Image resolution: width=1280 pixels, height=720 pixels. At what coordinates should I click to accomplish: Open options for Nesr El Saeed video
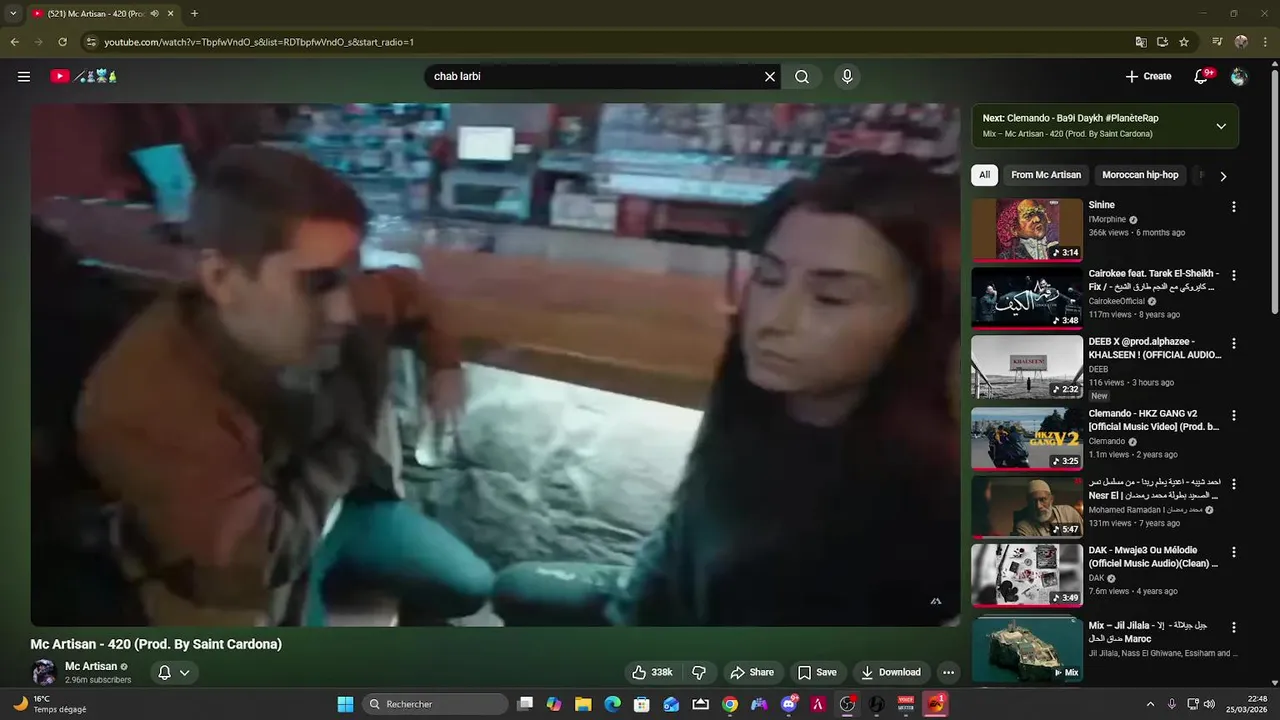tap(1233, 484)
